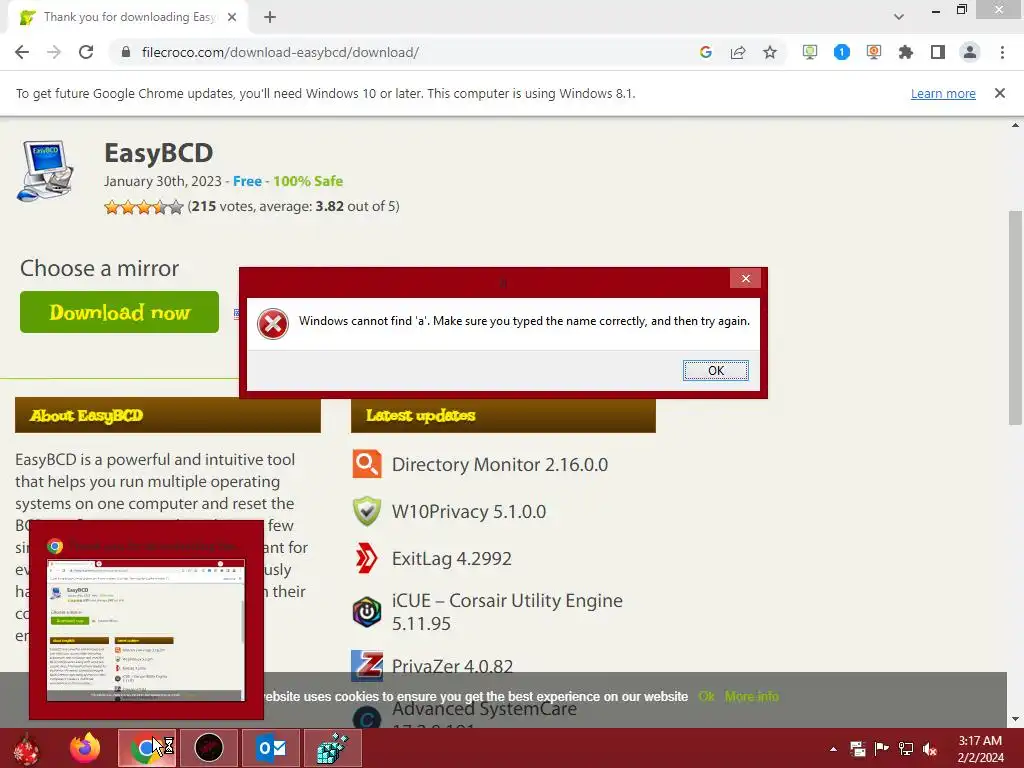Reload the current page
This screenshot has height=768, width=1024.
pyautogui.click(x=86, y=52)
